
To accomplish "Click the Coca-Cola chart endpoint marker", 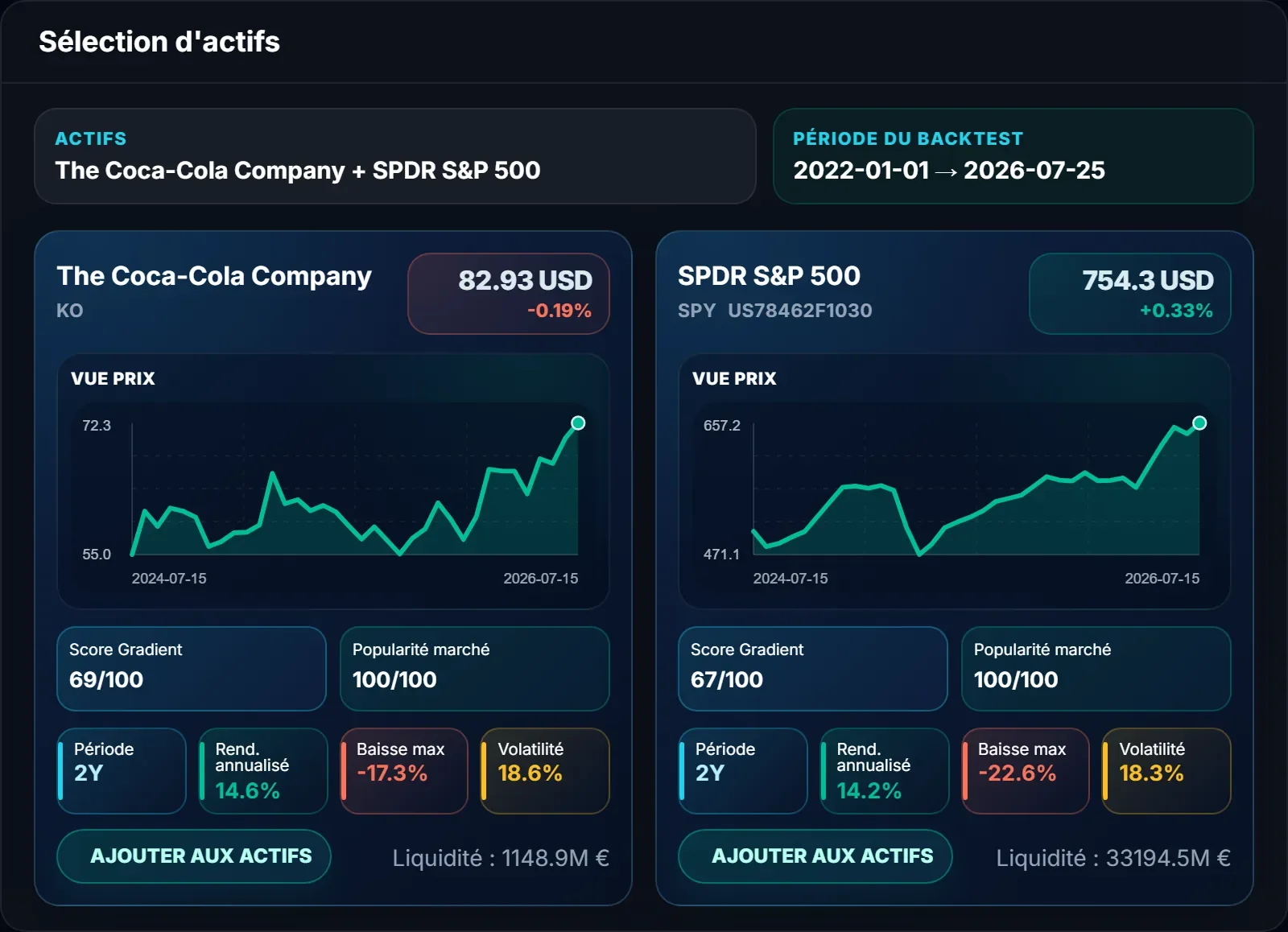I will point(578,423).
